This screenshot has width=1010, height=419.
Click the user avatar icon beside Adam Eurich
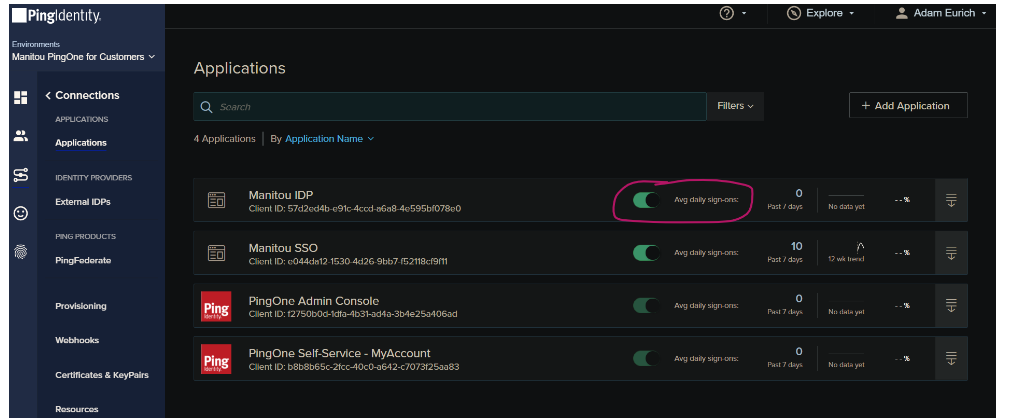click(x=902, y=13)
